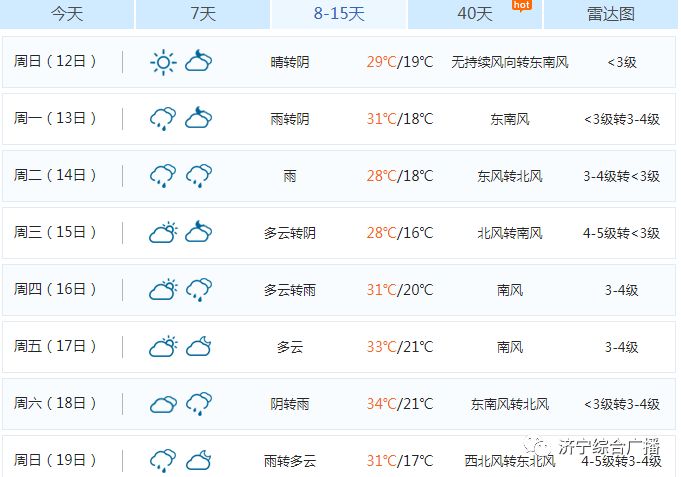
Task: Click the overcast cloud icon for 周六（18日）
Action: tap(163, 404)
